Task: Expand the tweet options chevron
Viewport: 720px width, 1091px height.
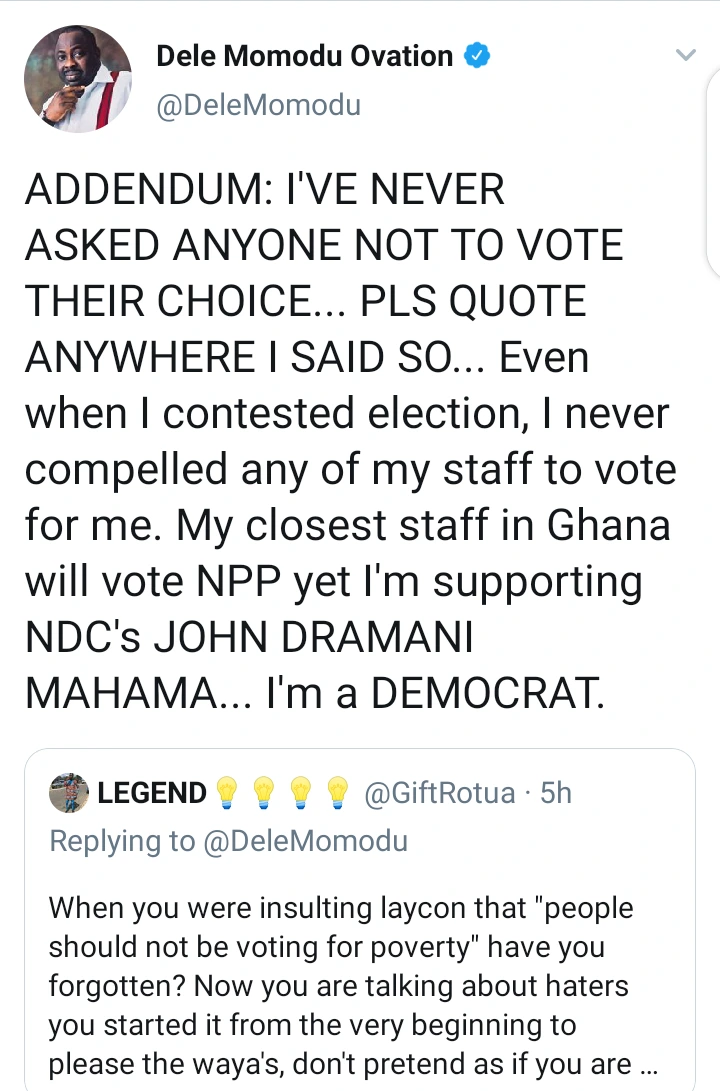Action: (685, 56)
